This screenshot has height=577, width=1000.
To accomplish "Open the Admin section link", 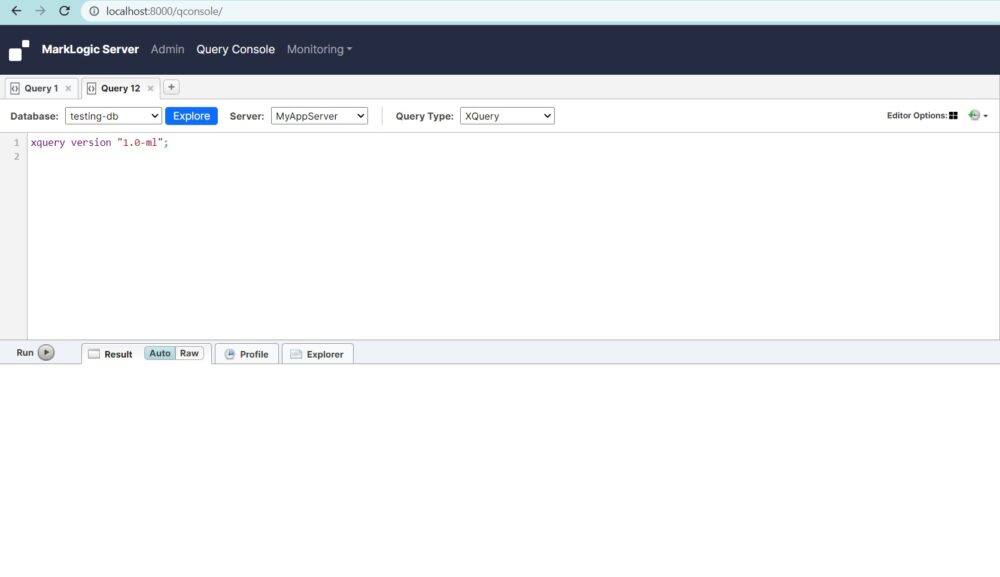I will 167,49.
